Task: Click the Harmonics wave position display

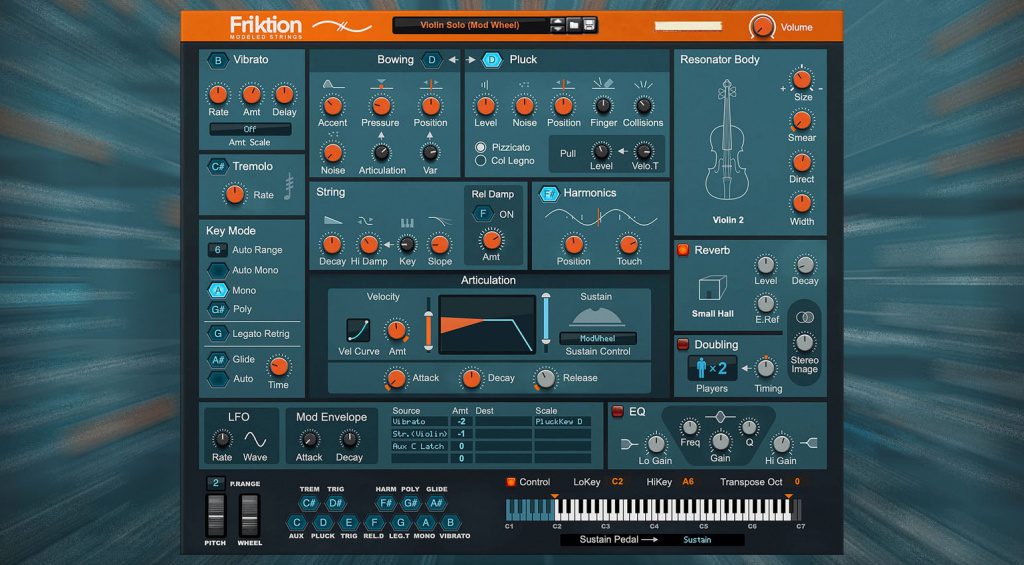Action: coord(601,218)
